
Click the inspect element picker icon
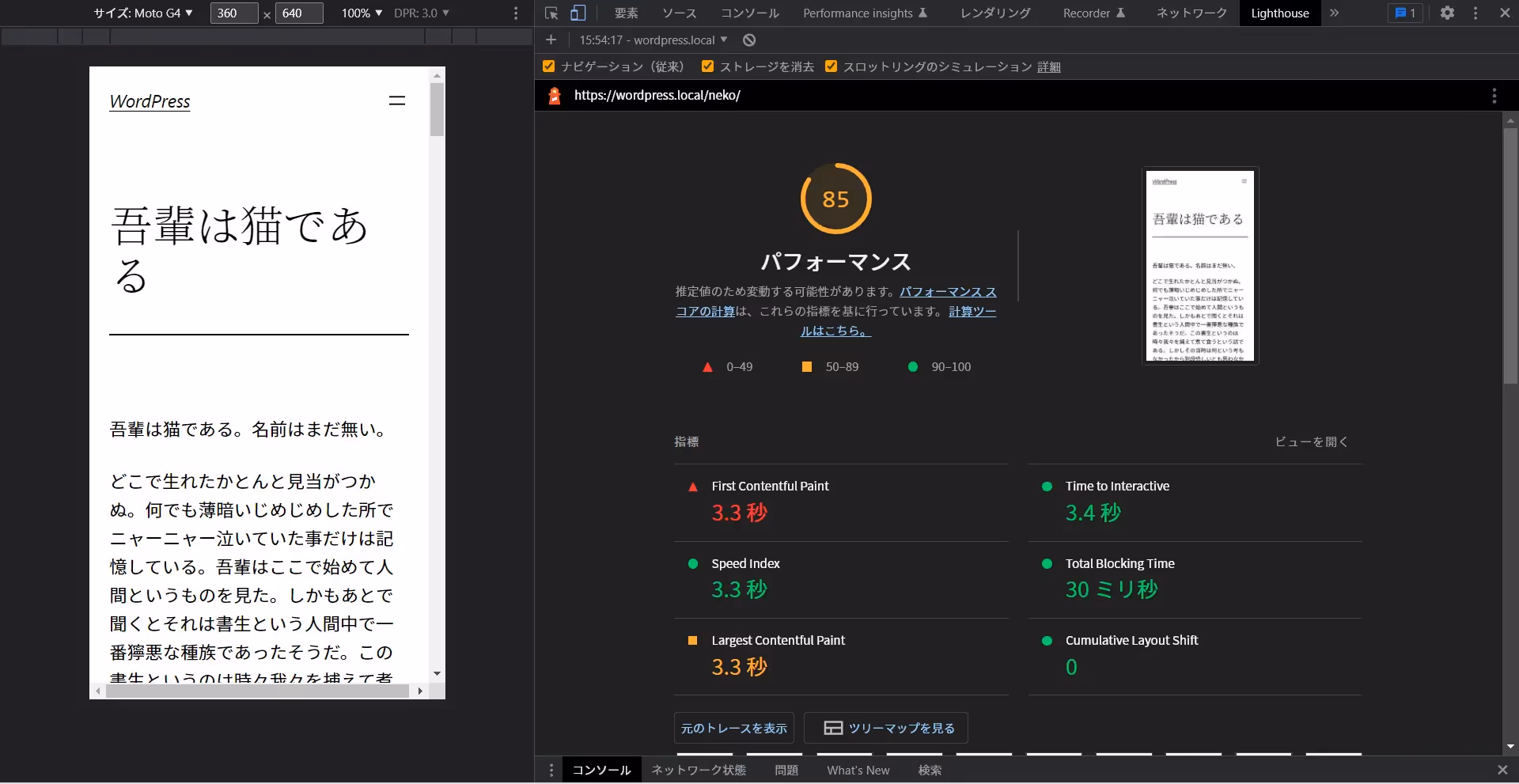551,13
